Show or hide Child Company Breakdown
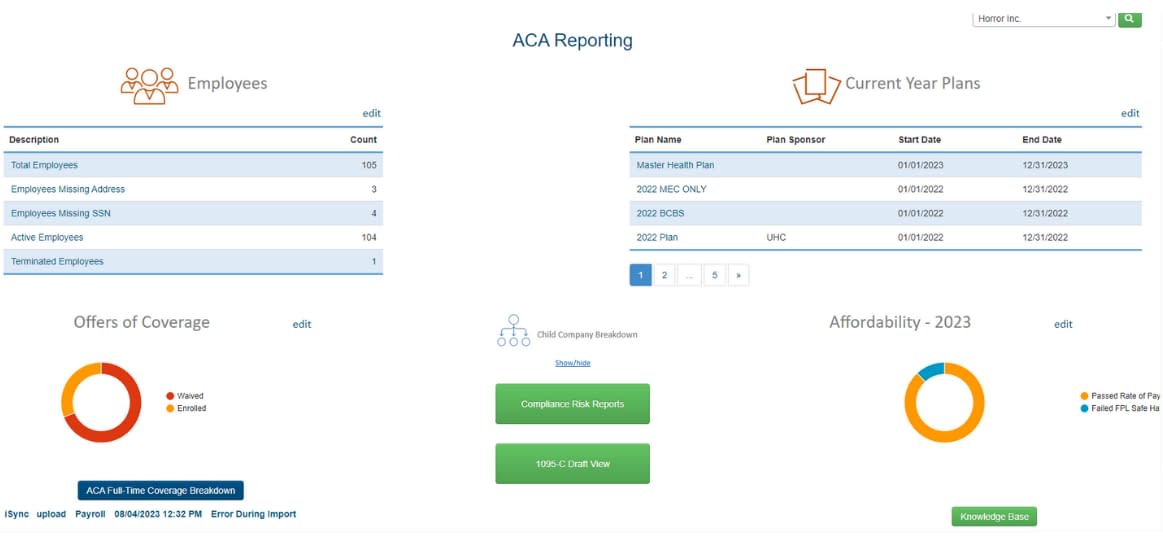This screenshot has width=1163, height=547. coord(572,363)
